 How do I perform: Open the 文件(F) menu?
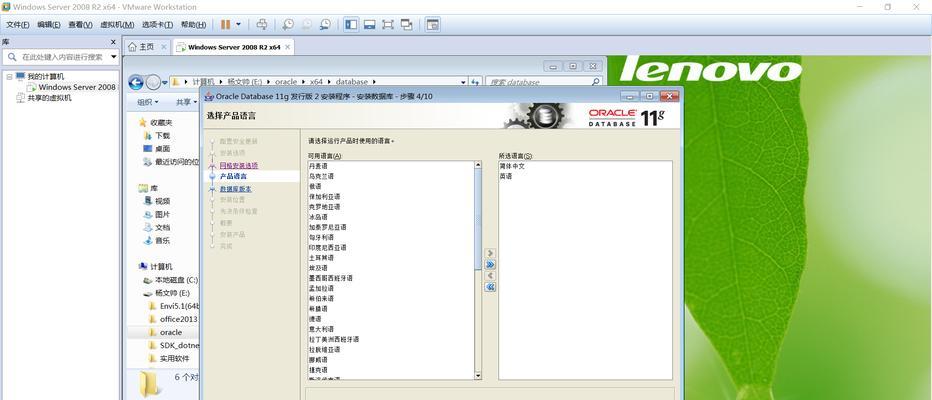17,25
